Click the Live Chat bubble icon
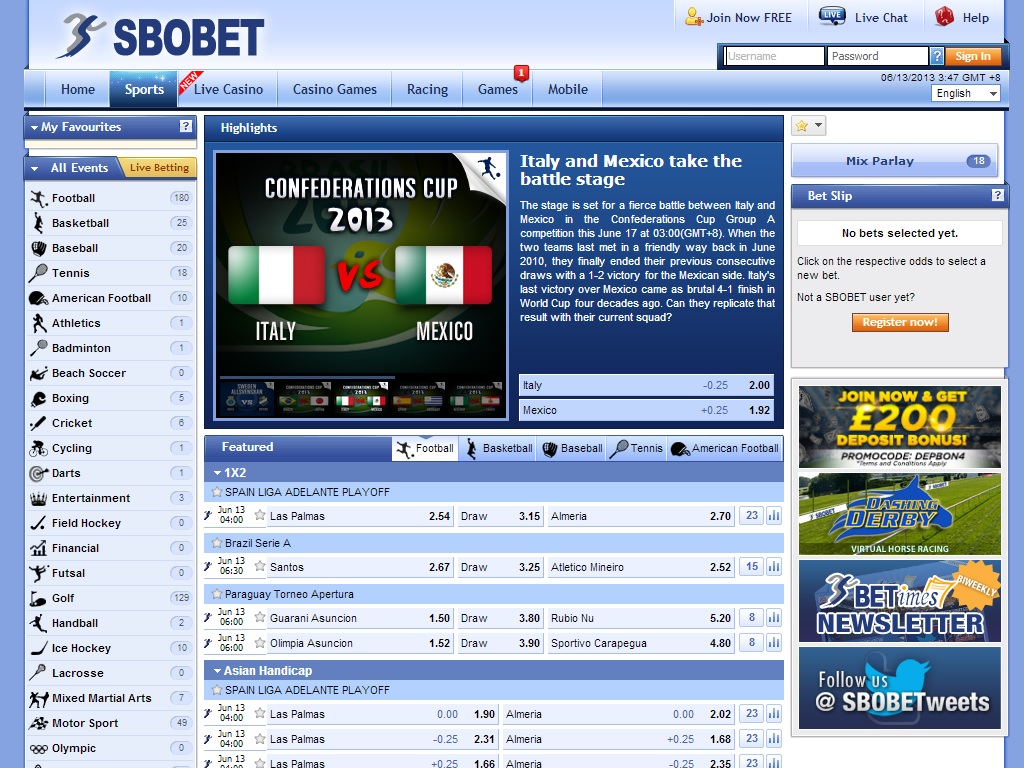This screenshot has height=768, width=1024. (832, 16)
